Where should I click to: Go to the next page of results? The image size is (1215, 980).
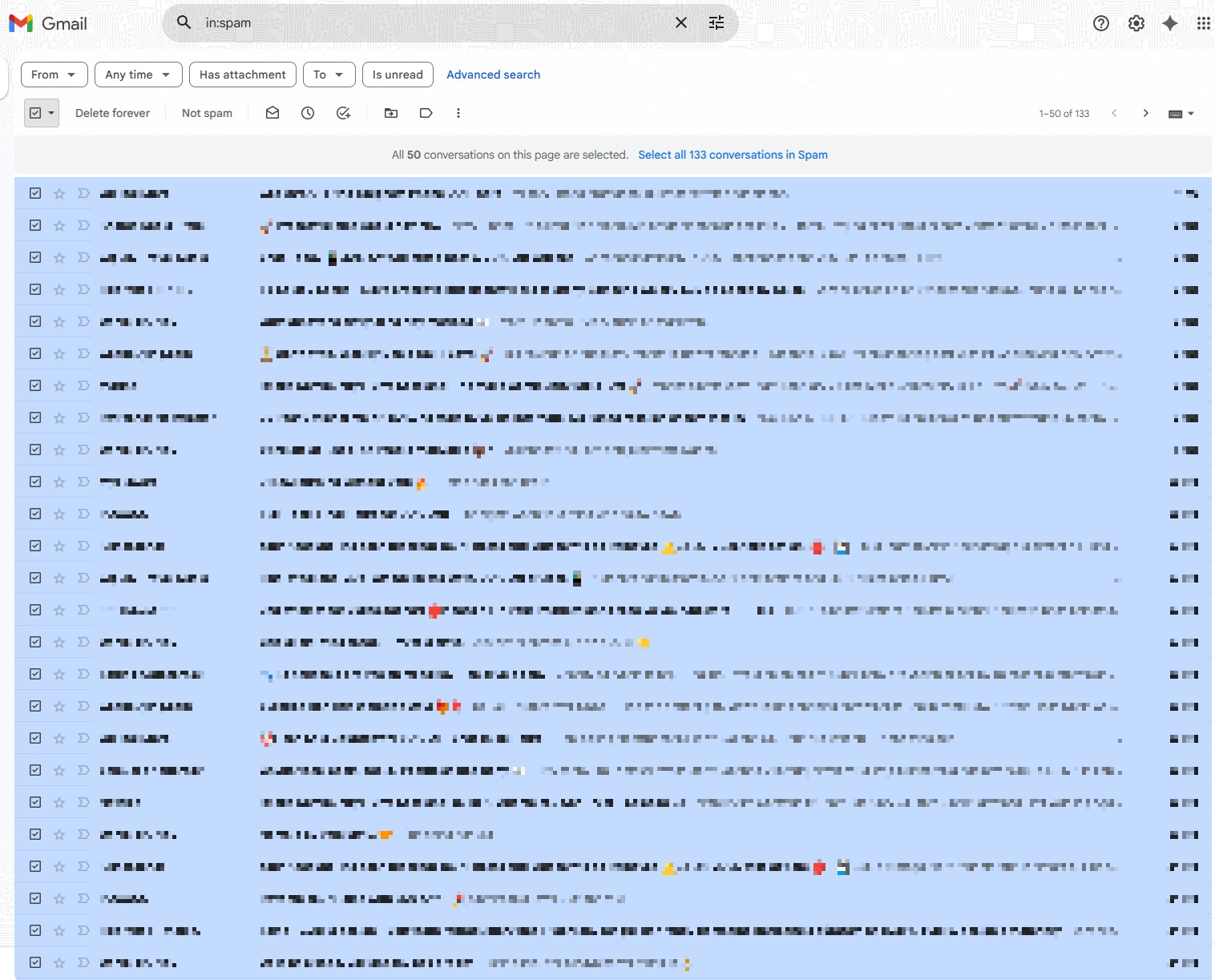1146,113
